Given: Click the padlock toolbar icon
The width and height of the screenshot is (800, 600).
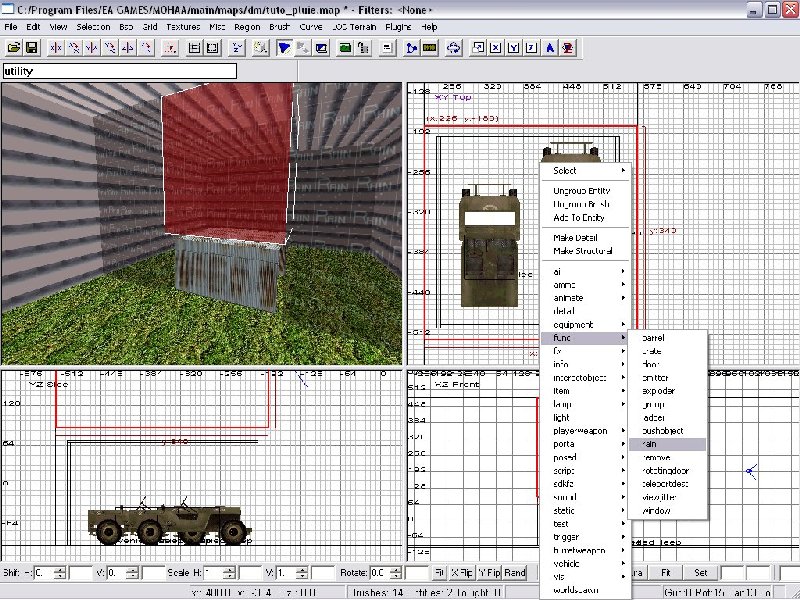Looking at the screenshot, I should pyautogui.click(x=363, y=48).
